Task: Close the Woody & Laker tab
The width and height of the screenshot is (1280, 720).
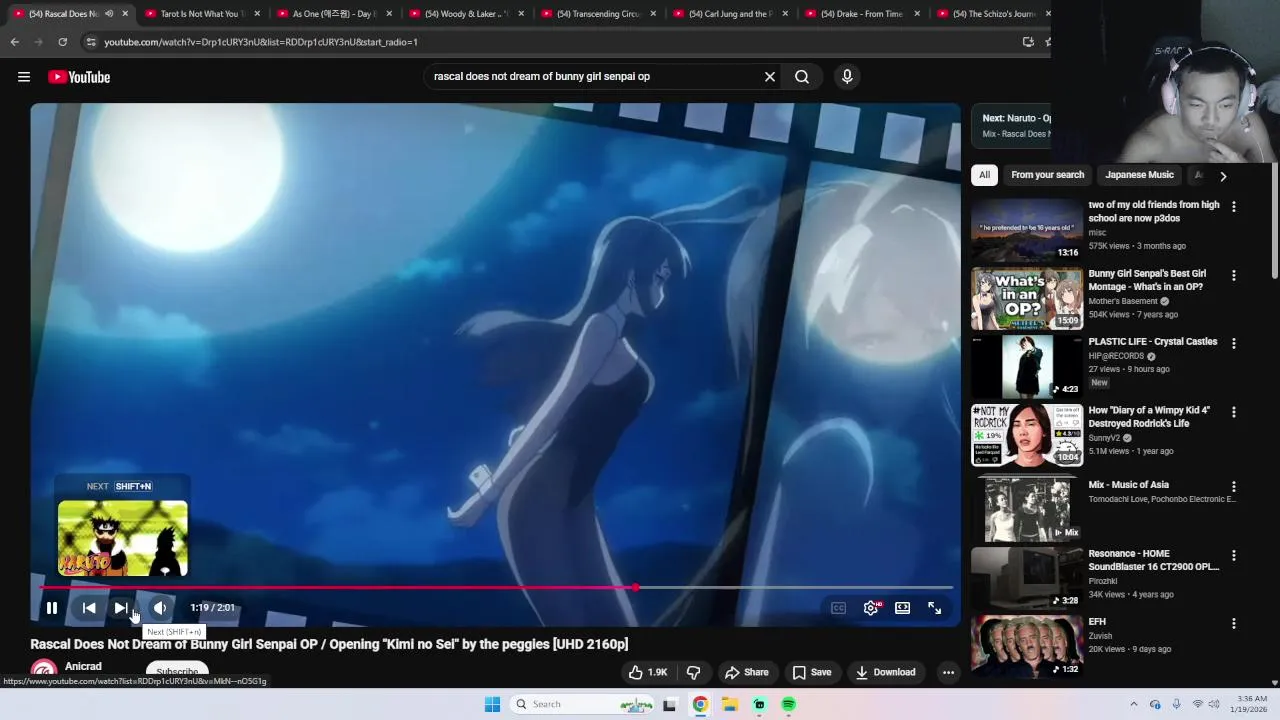Action: pos(521,14)
